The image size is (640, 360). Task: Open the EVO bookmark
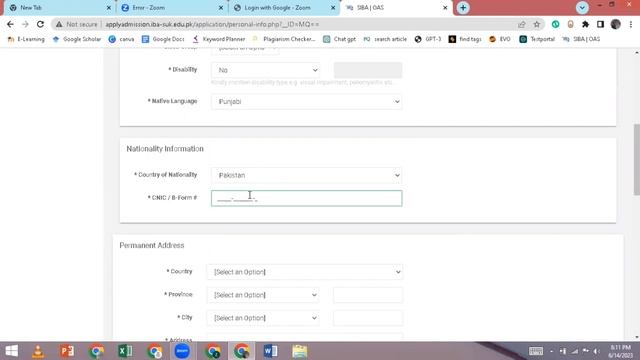click(x=500, y=39)
